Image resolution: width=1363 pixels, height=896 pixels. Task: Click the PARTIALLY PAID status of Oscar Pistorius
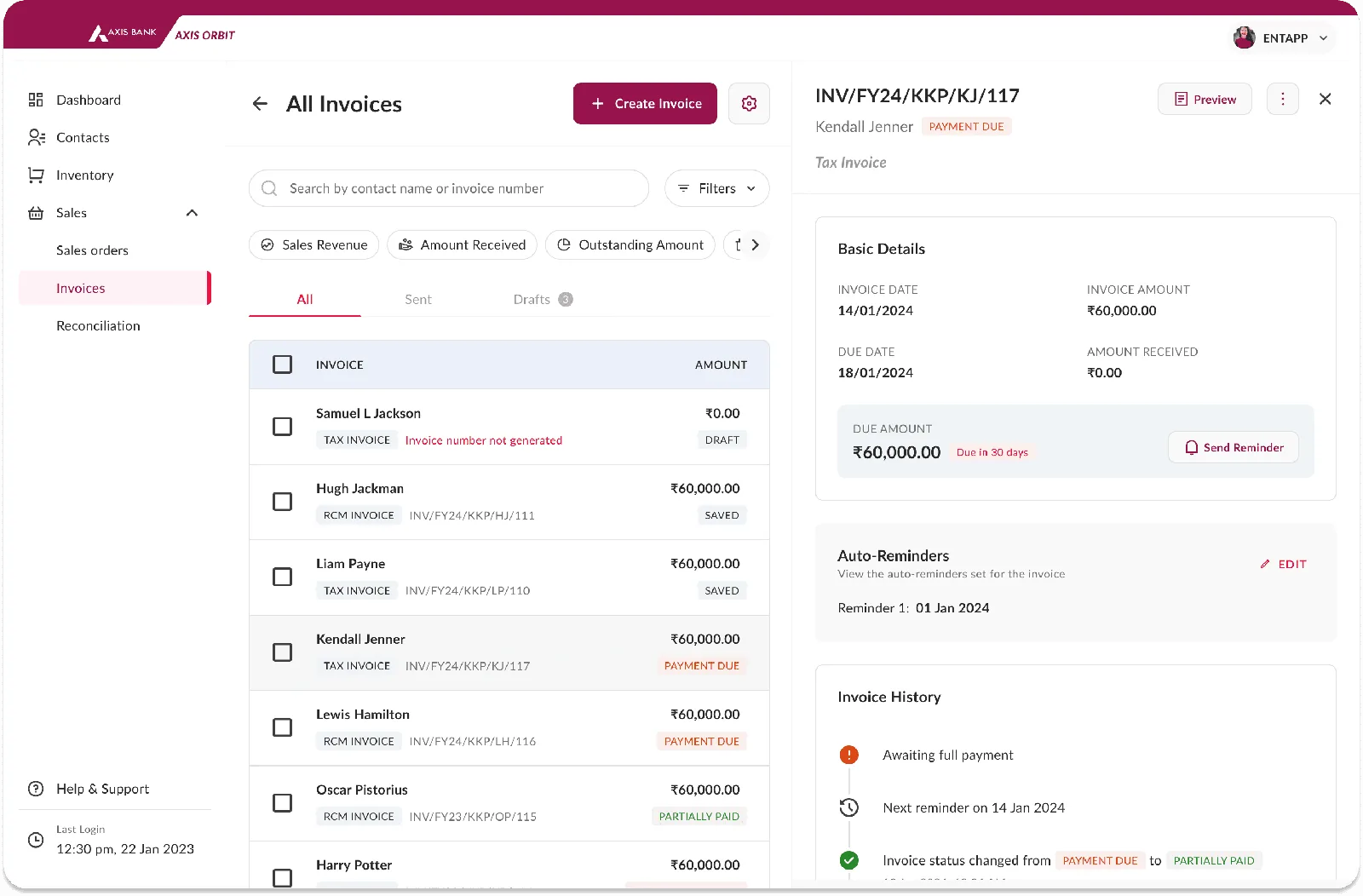pyautogui.click(x=699, y=816)
